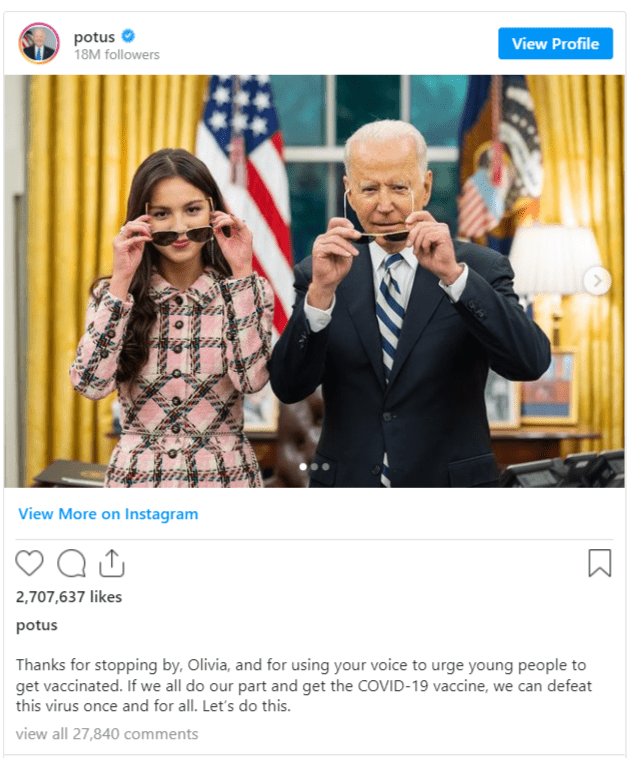Click the 18M followers text
The height and width of the screenshot is (758, 637).
(x=116, y=55)
